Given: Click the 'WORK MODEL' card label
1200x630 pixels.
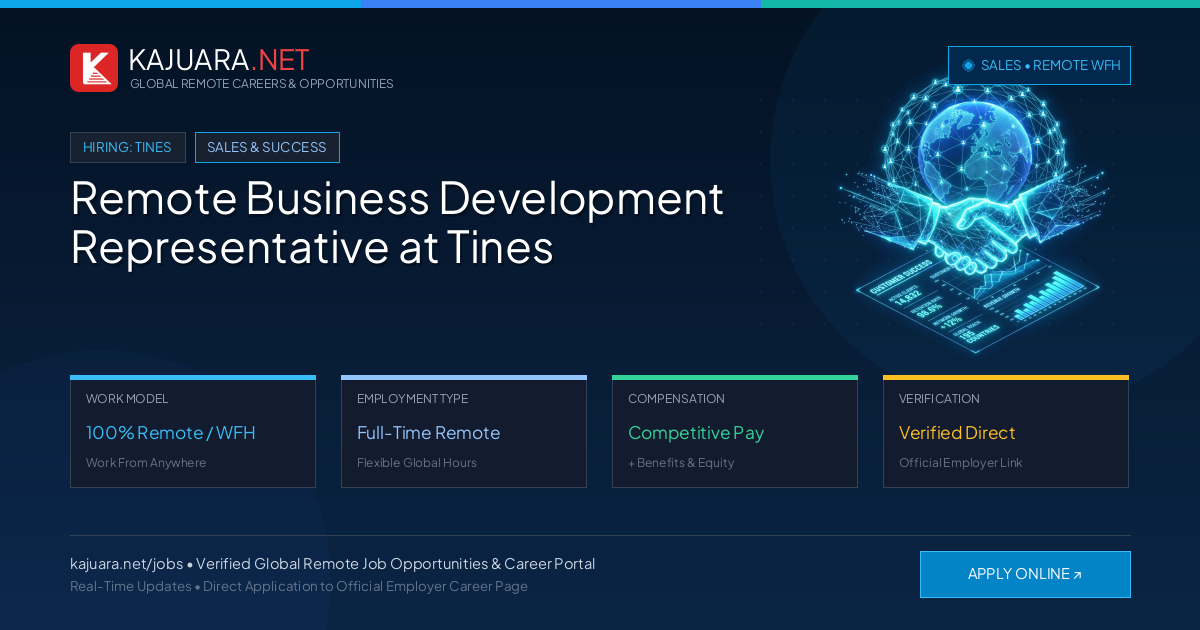Looking at the screenshot, I should pos(127,399).
